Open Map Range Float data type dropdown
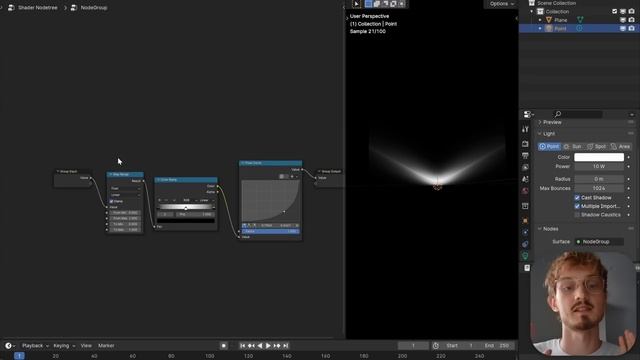640x360 pixels. pos(125,189)
